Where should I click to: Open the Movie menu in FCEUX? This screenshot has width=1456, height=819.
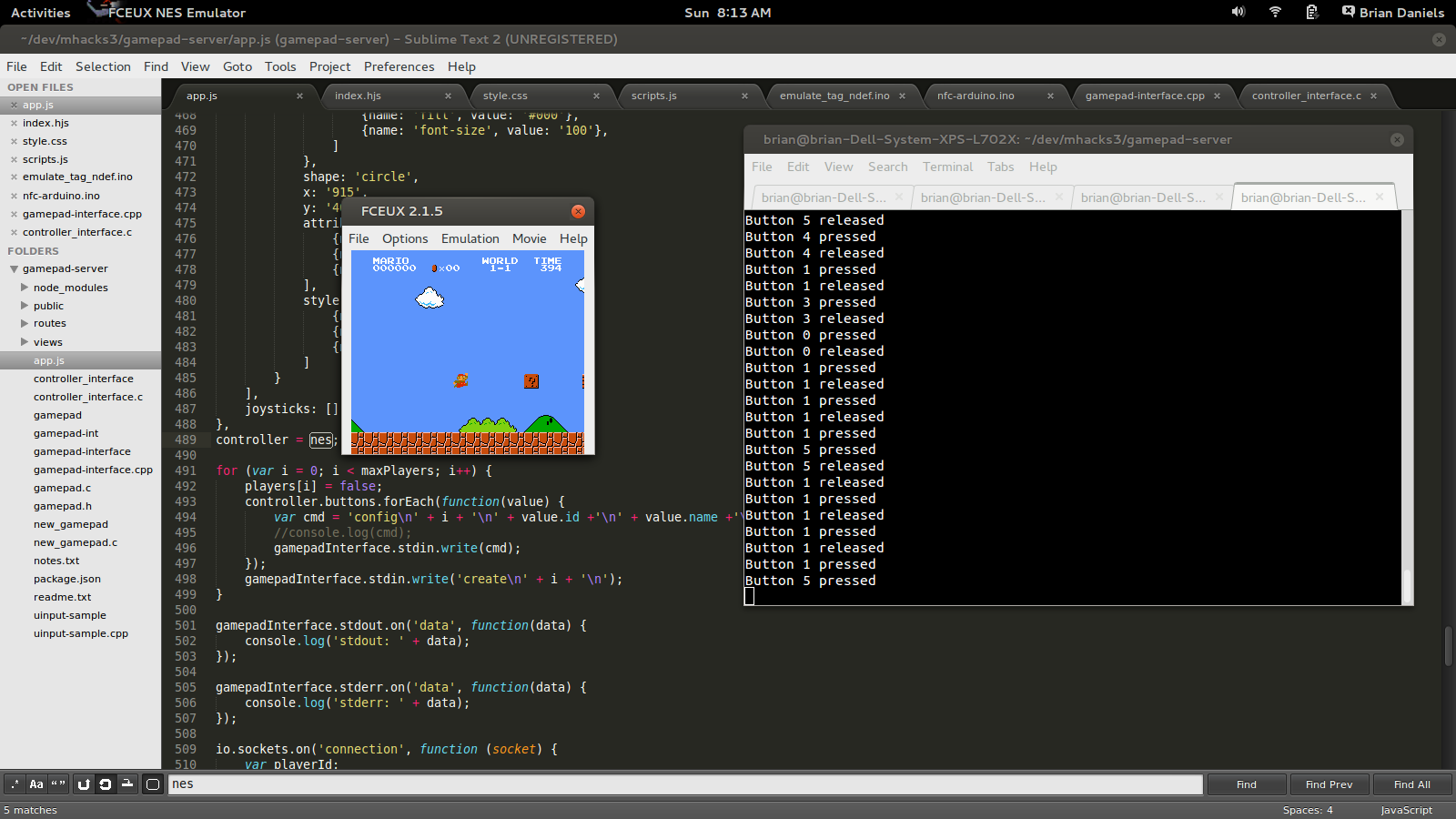[x=529, y=238]
